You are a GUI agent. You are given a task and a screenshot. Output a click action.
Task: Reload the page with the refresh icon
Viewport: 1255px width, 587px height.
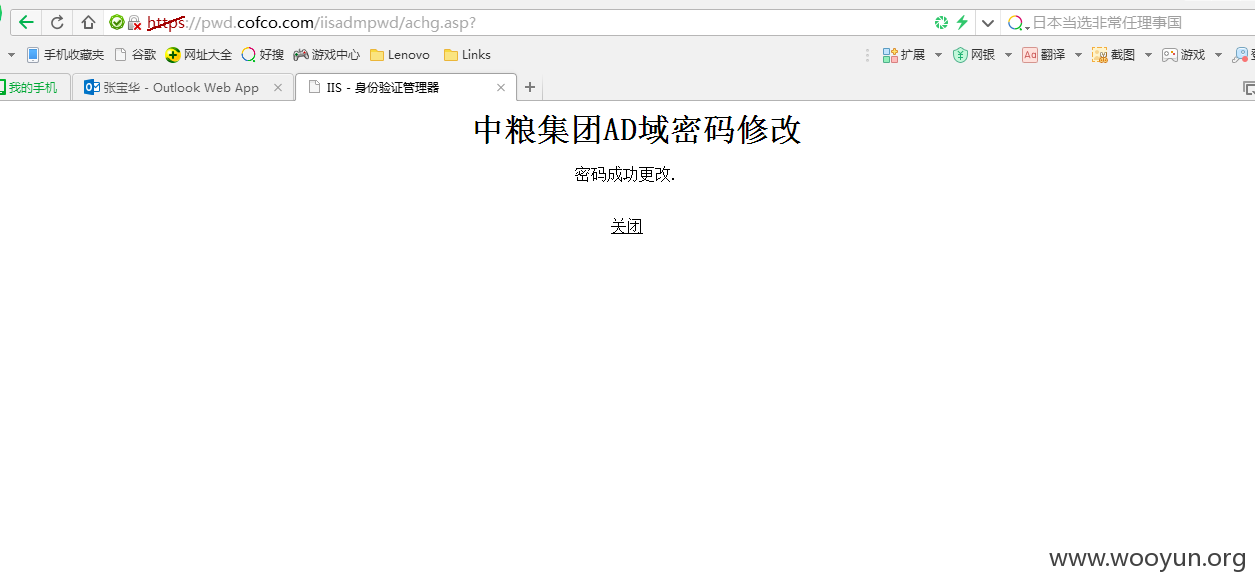[x=57, y=22]
